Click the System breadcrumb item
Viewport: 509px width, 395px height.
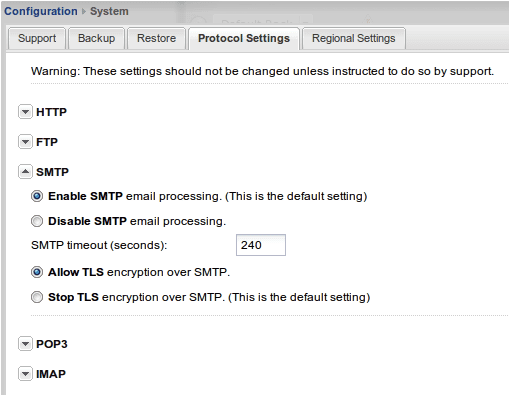(x=109, y=11)
